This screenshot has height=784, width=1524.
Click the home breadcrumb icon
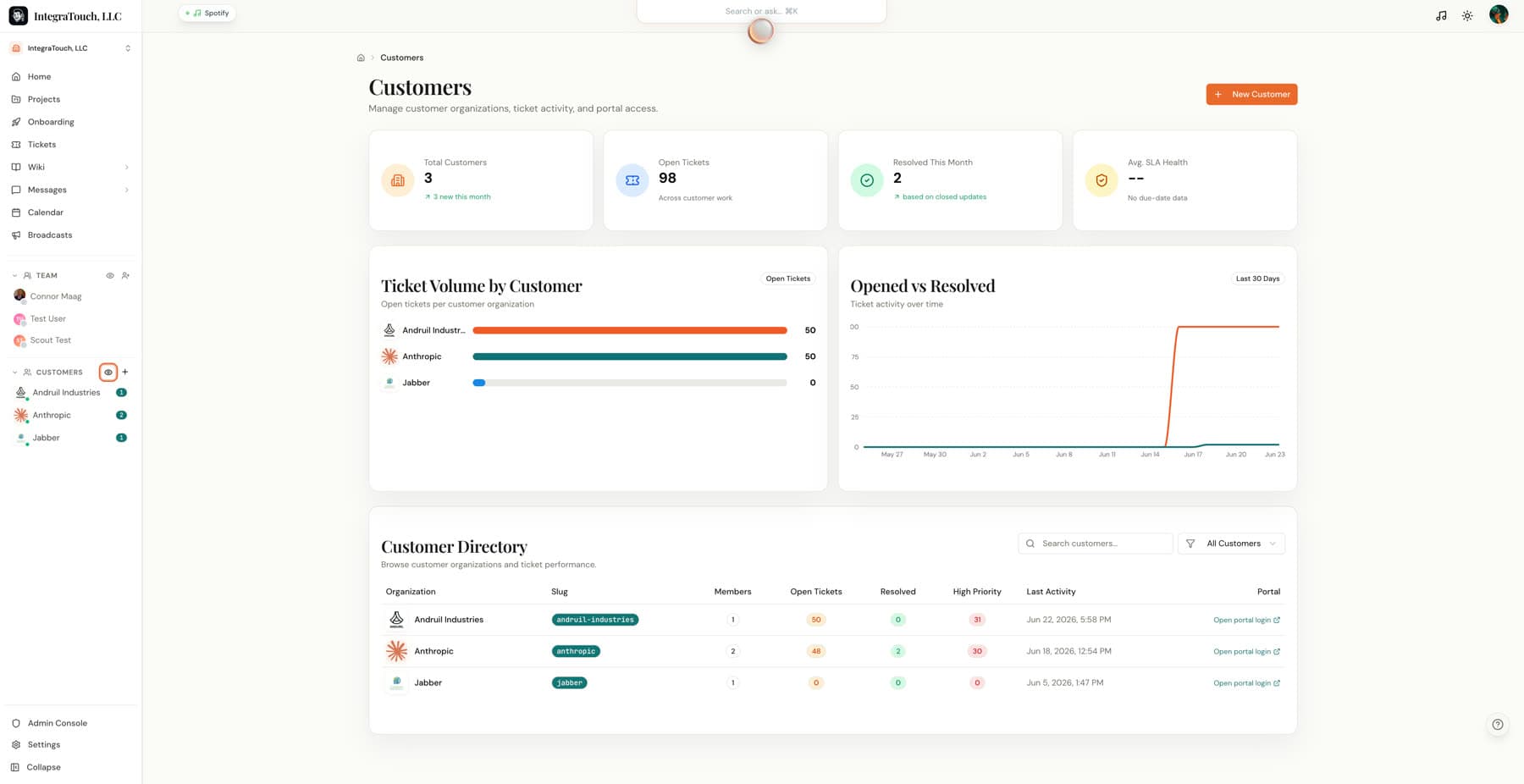(361, 58)
